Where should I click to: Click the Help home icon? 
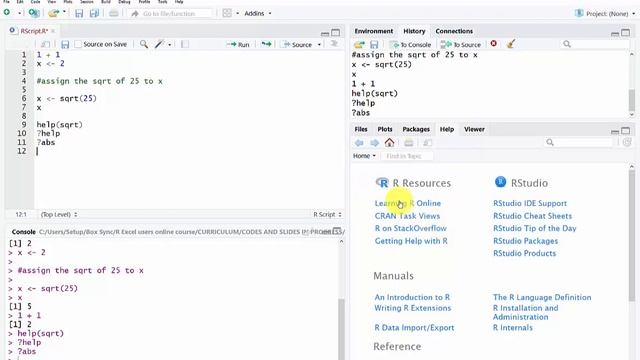tap(389, 142)
